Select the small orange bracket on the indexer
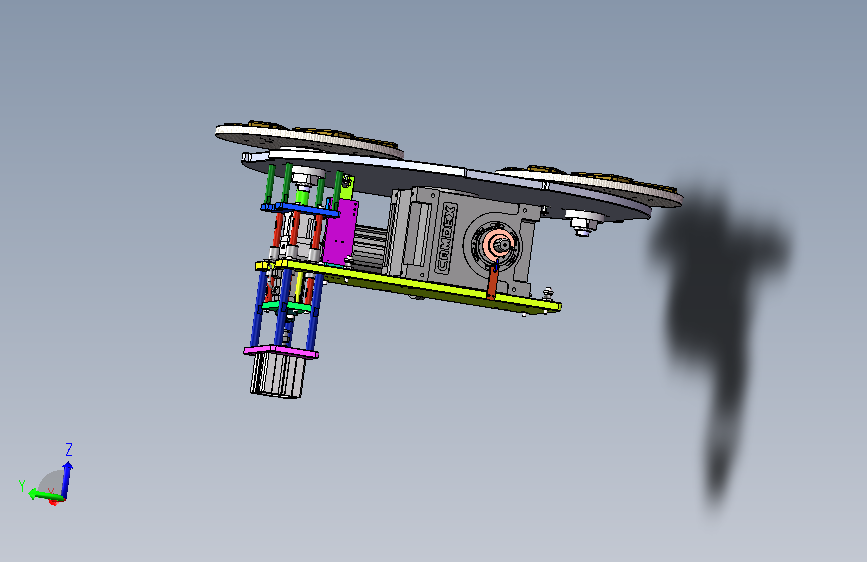The height and width of the screenshot is (562, 867). click(492, 281)
